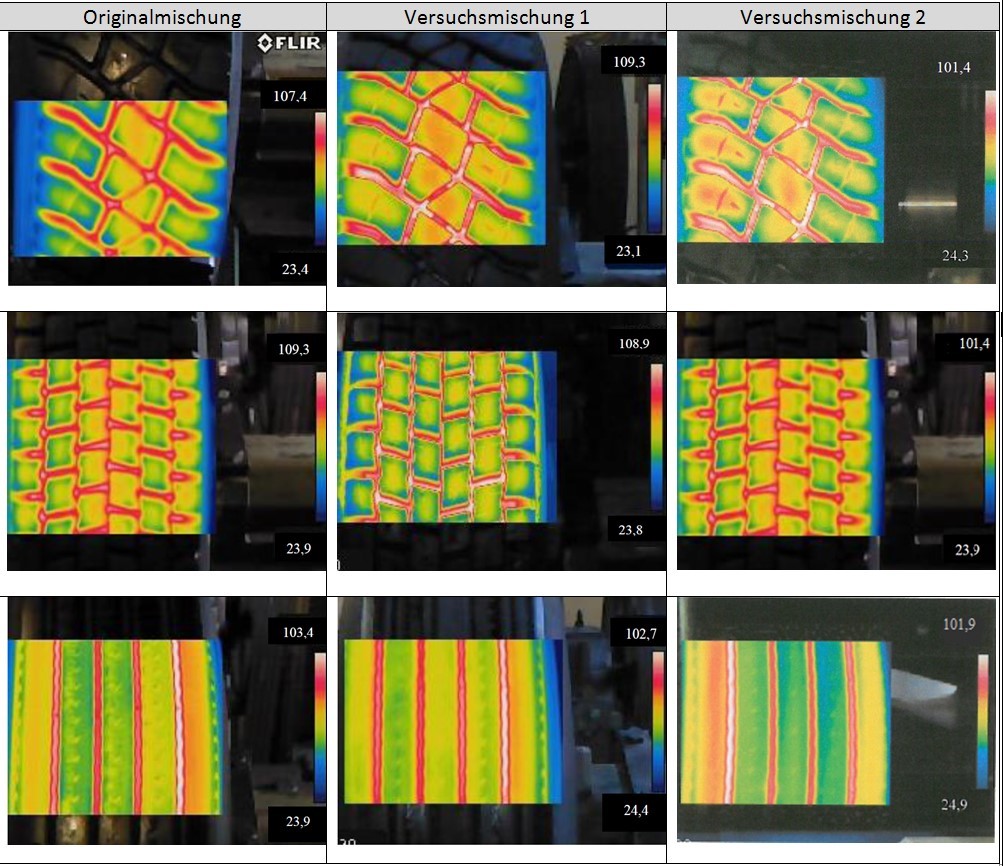Click the Versuchsmischung 1 column header
The height and width of the screenshot is (866, 1003).
(x=496, y=17)
